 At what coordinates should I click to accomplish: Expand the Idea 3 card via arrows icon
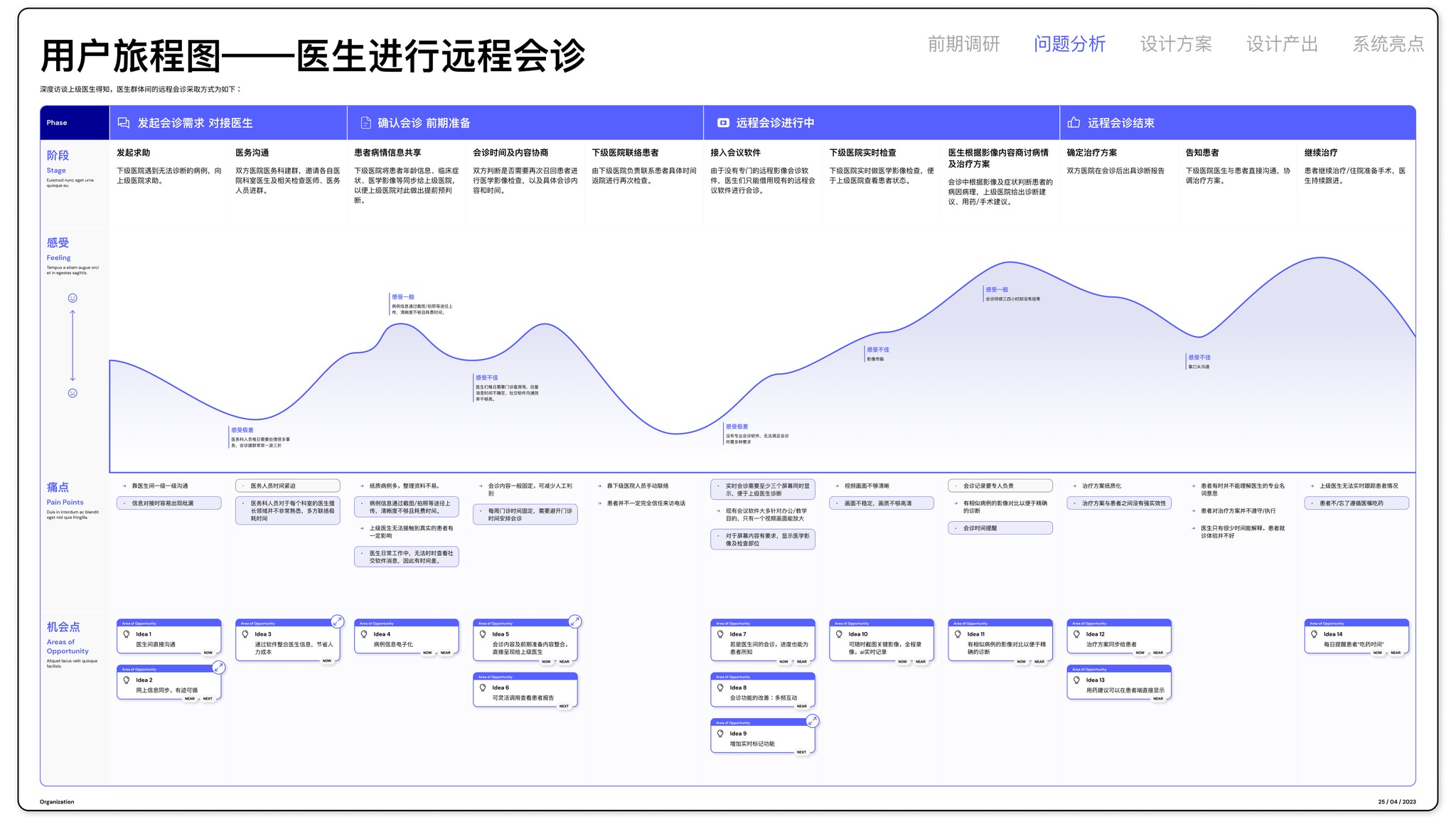pyautogui.click(x=338, y=621)
